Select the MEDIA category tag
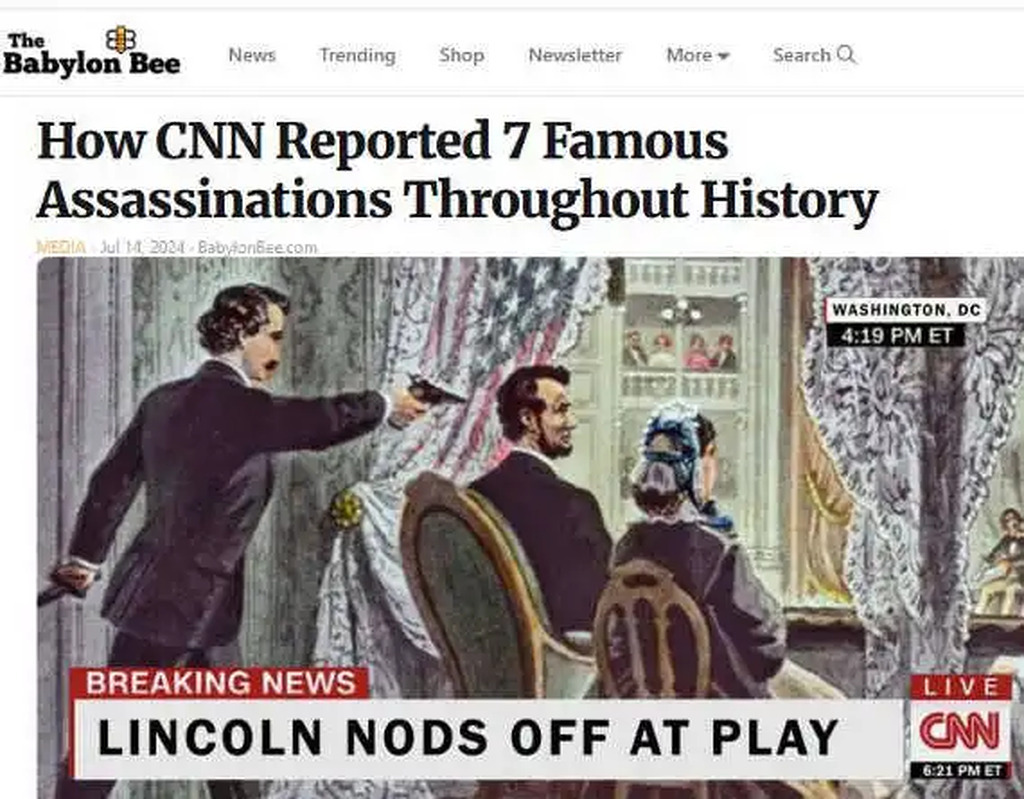Screen dimensions: 1024x799 61,248
